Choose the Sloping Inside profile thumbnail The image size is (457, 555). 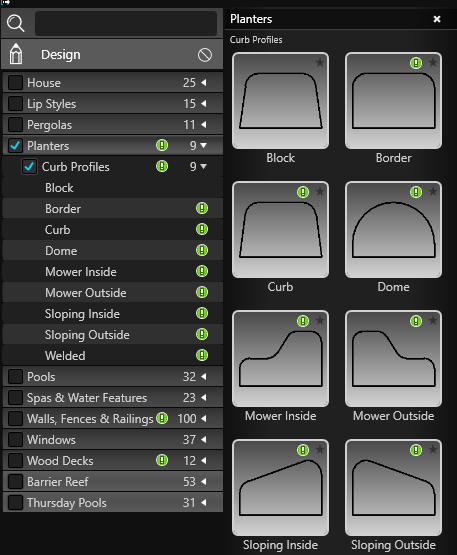click(280, 488)
